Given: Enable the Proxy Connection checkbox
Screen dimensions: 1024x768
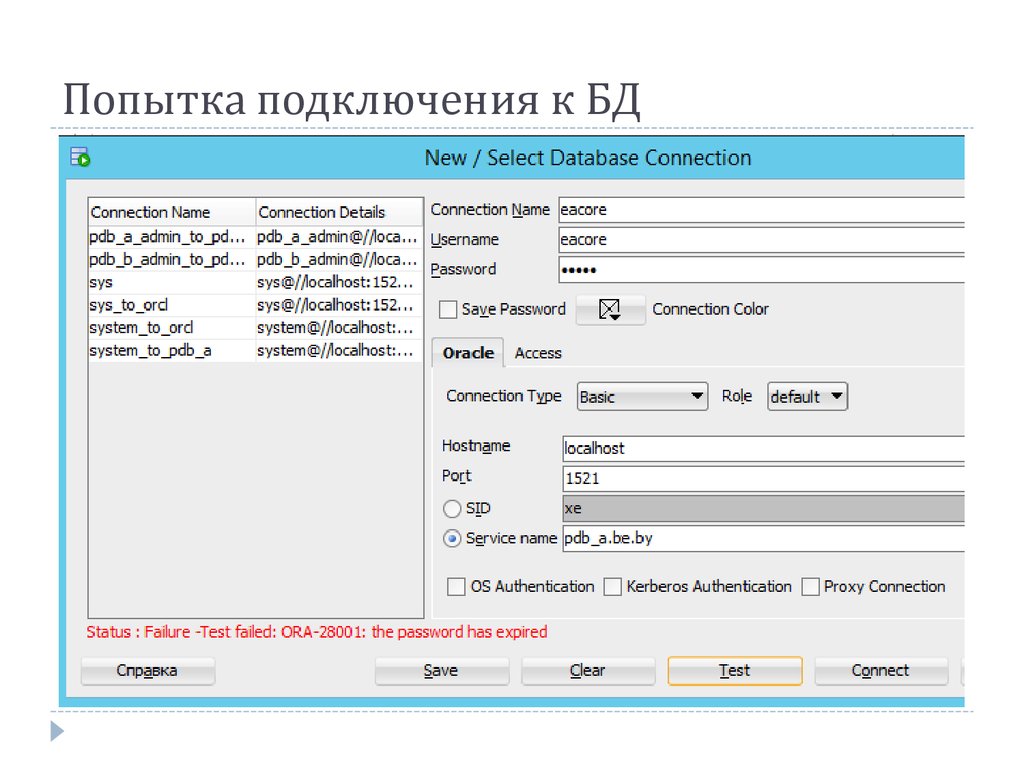Looking at the screenshot, I should coord(810,586).
